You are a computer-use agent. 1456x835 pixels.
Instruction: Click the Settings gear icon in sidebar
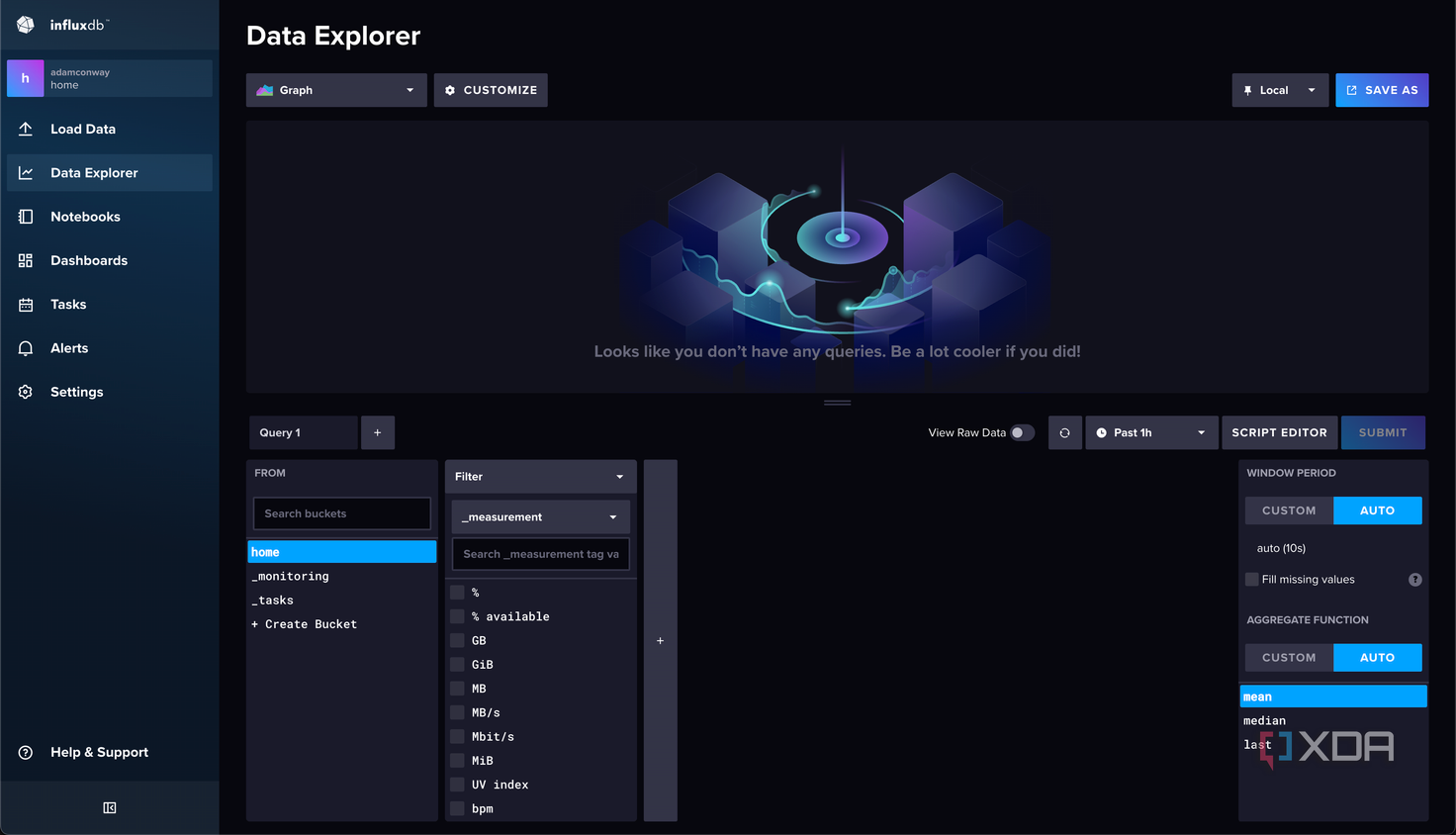click(x=26, y=392)
